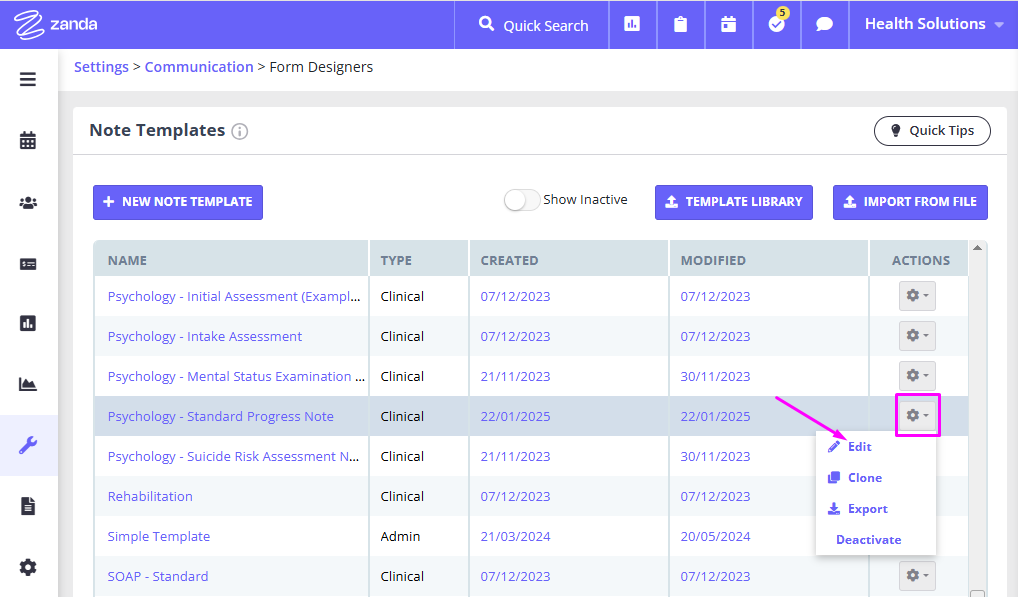Open the settings gear at the sidebar bottom

click(x=27, y=567)
